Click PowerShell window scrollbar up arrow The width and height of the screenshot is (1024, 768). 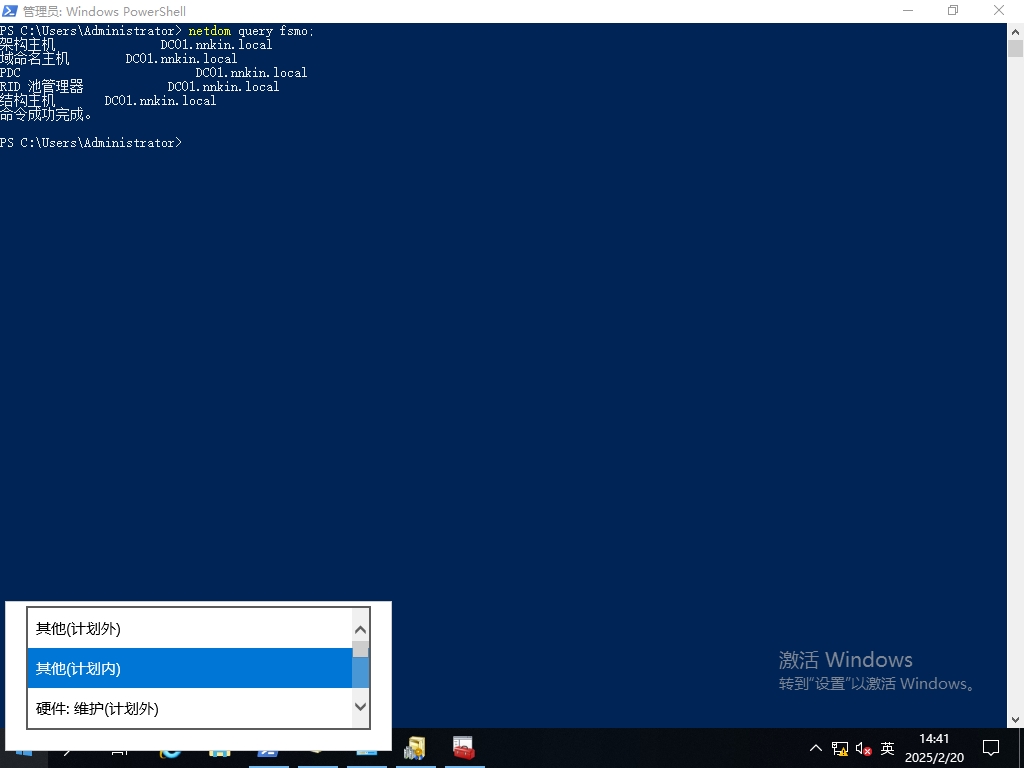(1015, 31)
